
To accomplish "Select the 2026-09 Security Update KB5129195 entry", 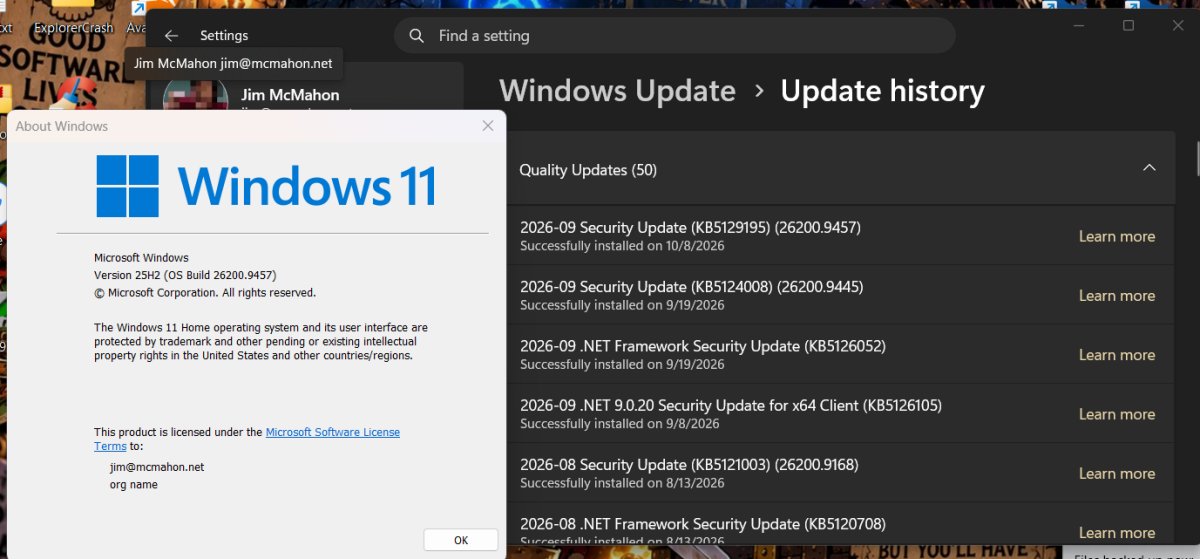I will tap(840, 236).
